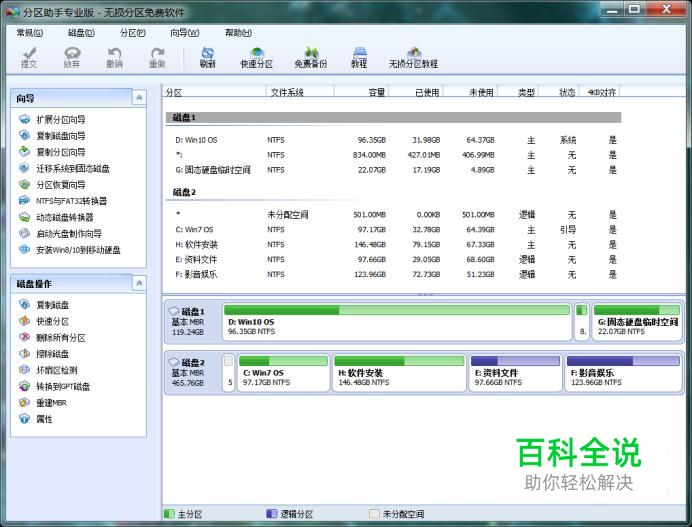Open 无损分区教程 in the toolbar
692x527 pixels.
click(413, 56)
